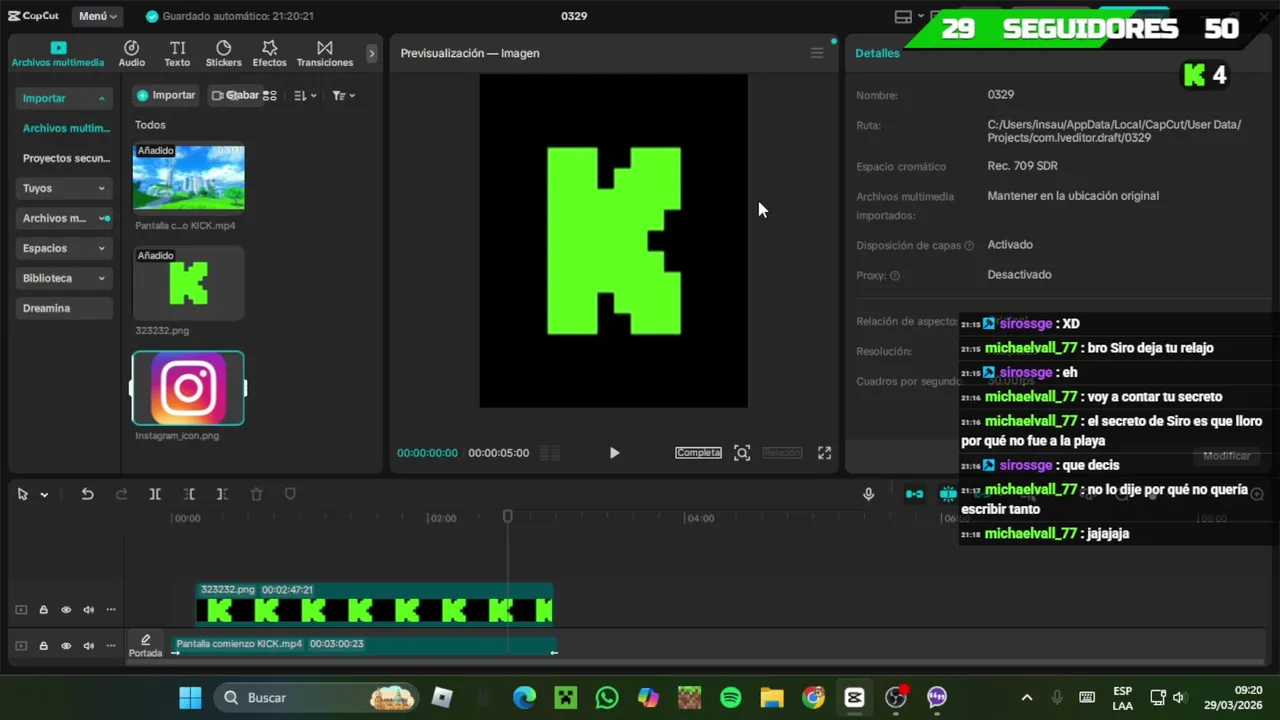
Task: Mute the 323232.png track audio
Action: pos(88,610)
